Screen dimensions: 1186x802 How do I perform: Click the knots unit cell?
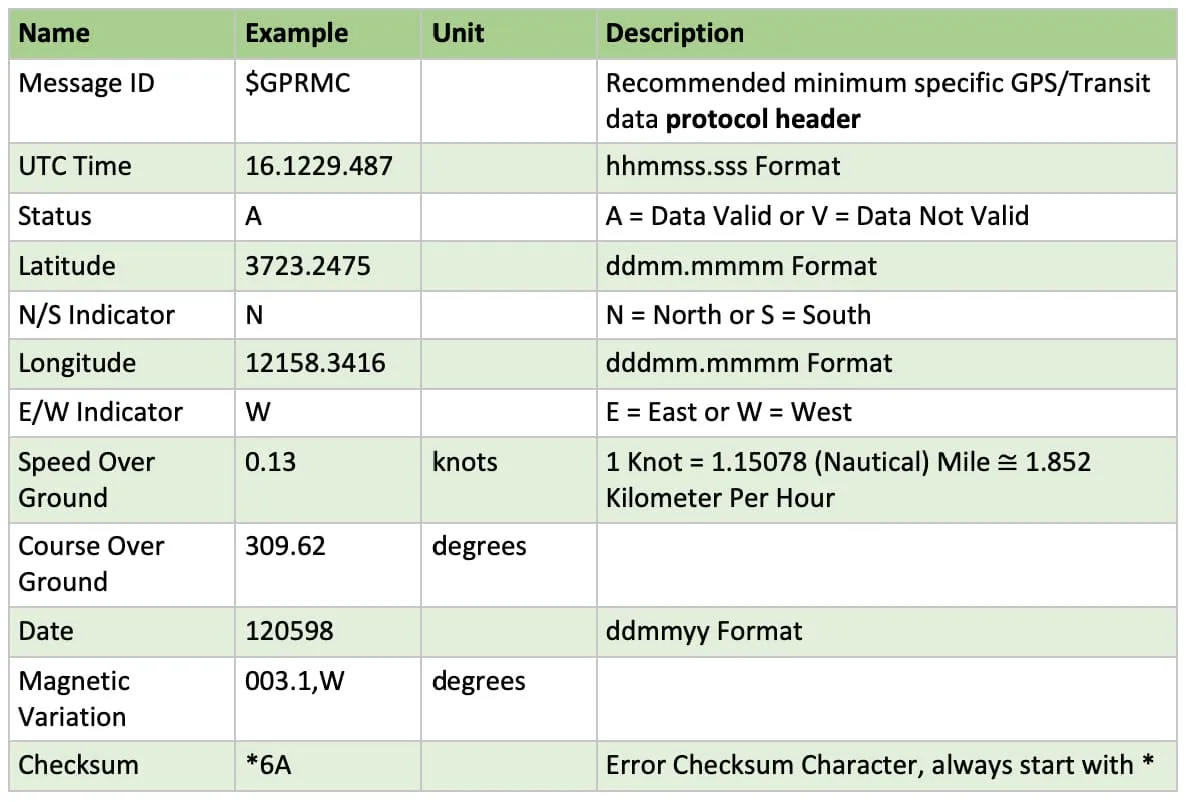464,462
